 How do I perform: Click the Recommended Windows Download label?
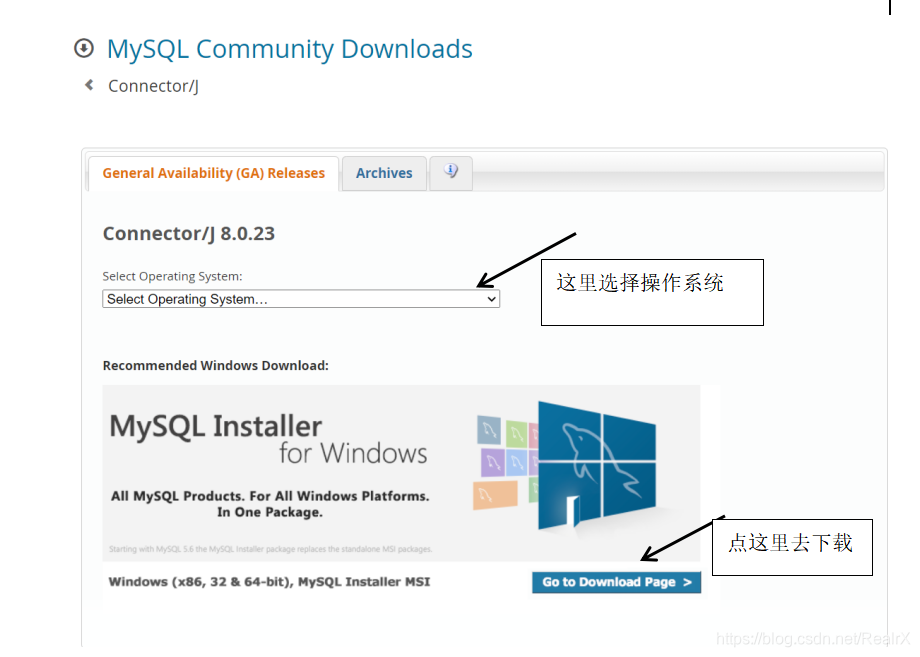pos(215,365)
